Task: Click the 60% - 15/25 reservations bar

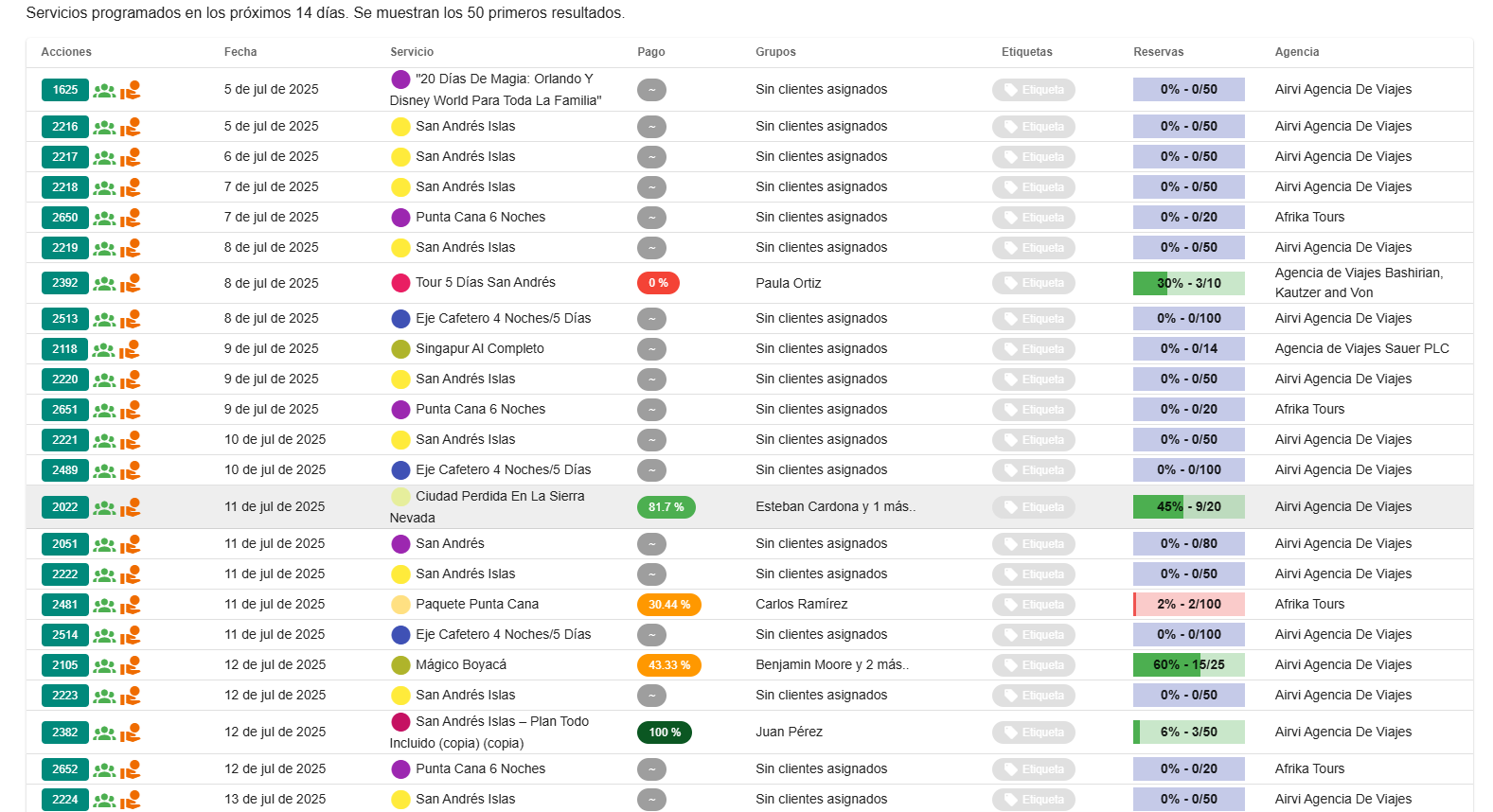Action: 1188,665
